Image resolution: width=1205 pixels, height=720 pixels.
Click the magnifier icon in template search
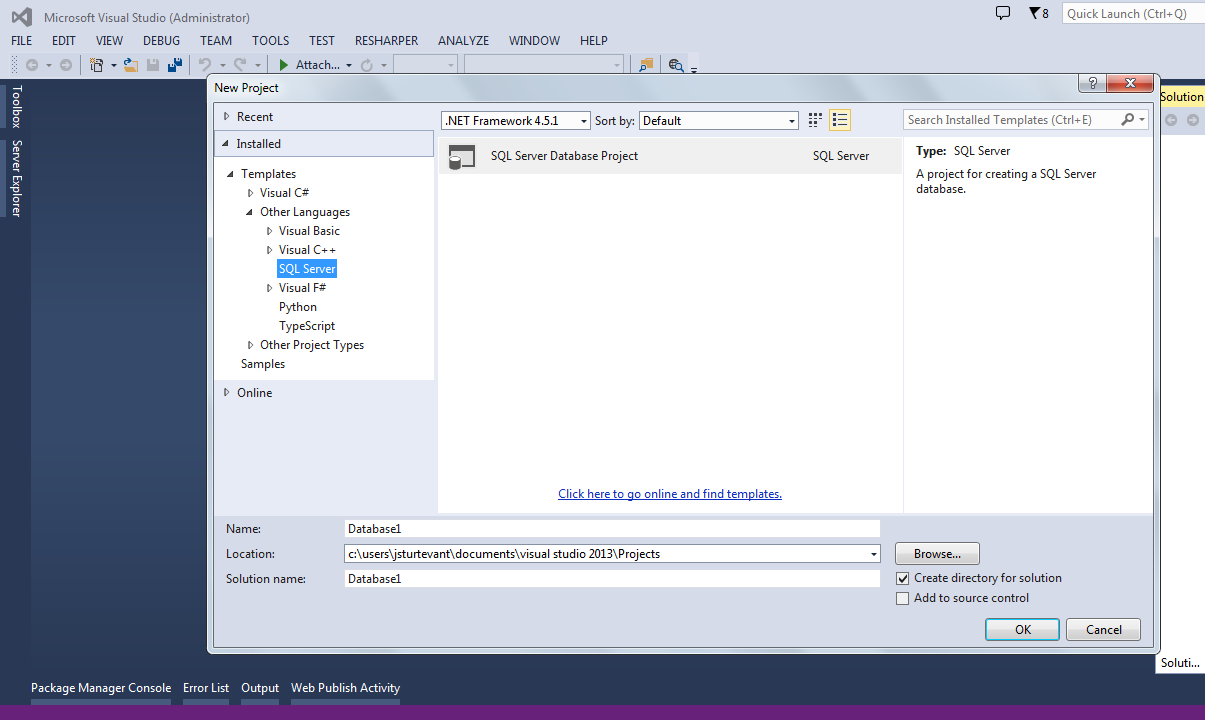1128,120
